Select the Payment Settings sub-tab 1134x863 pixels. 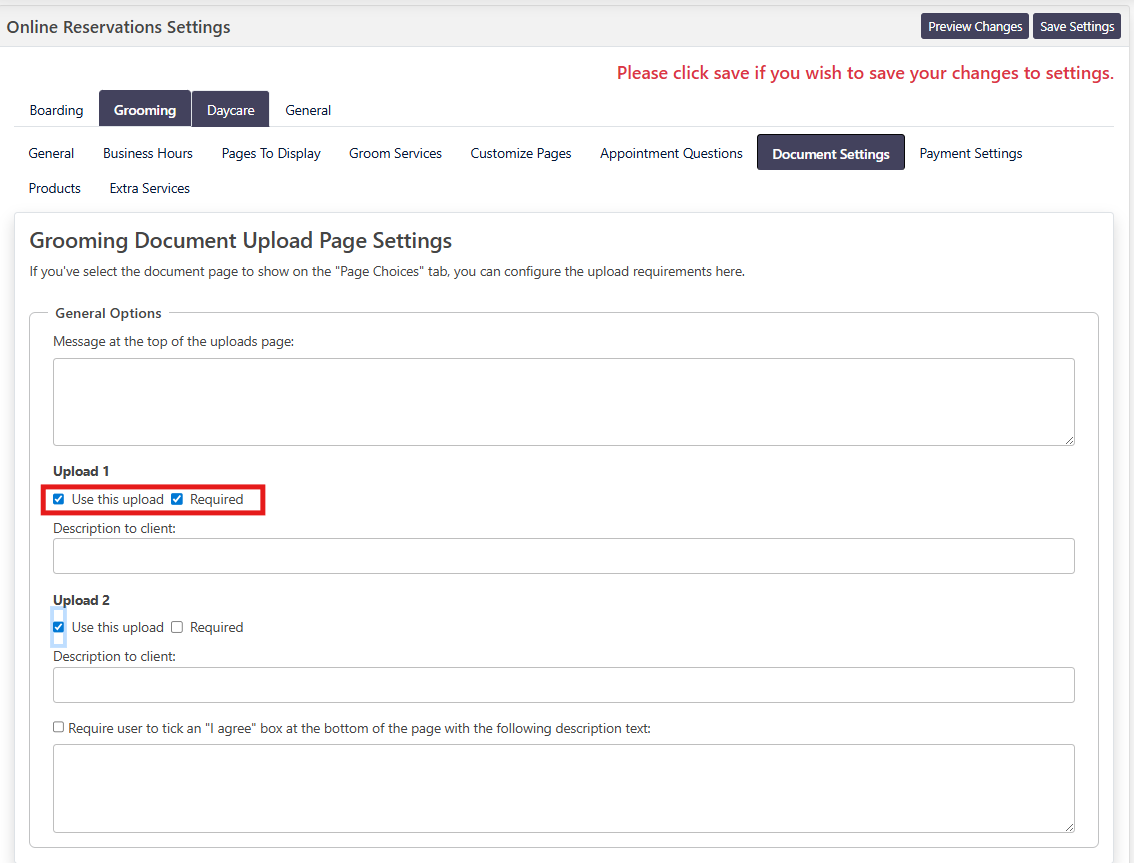click(x=970, y=153)
